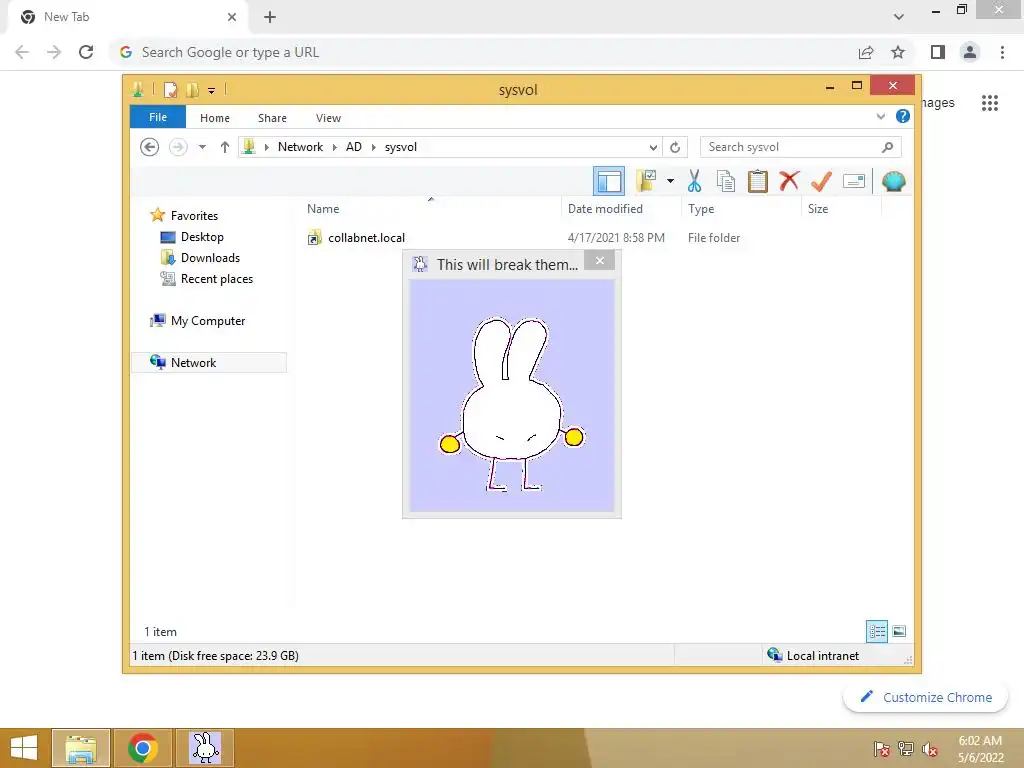Image resolution: width=1024 pixels, height=768 pixels.
Task: Expand the arrow after AD breadcrumb
Action: tap(374, 147)
